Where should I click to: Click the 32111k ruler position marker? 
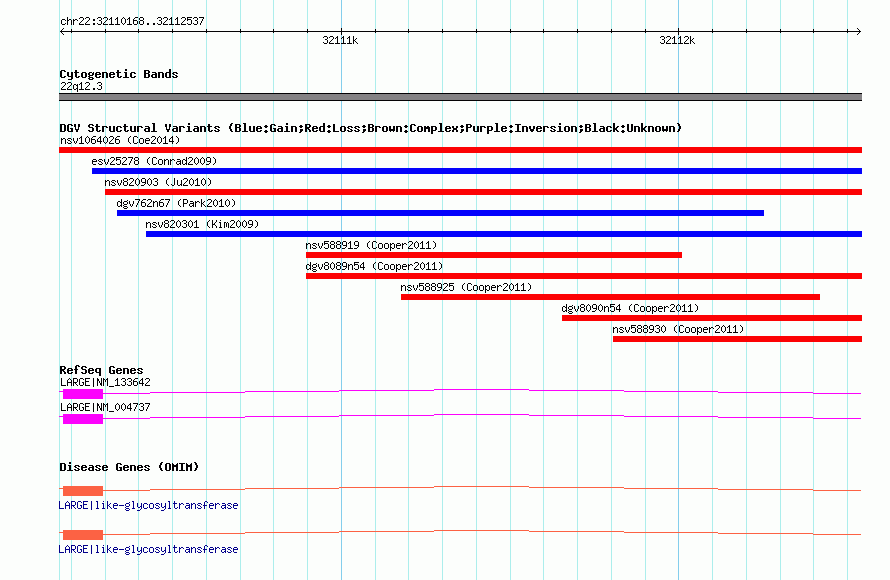[x=340, y=40]
